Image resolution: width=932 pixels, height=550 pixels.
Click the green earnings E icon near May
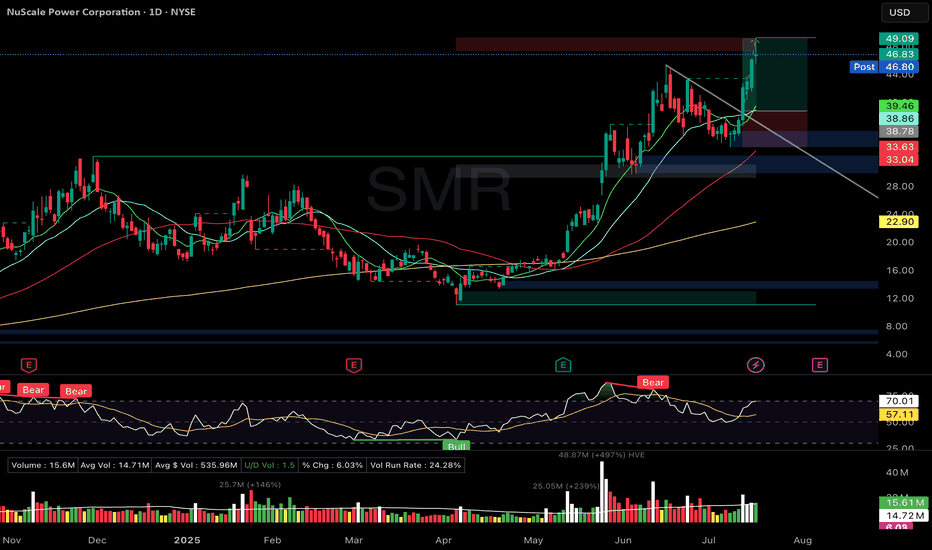tap(563, 365)
